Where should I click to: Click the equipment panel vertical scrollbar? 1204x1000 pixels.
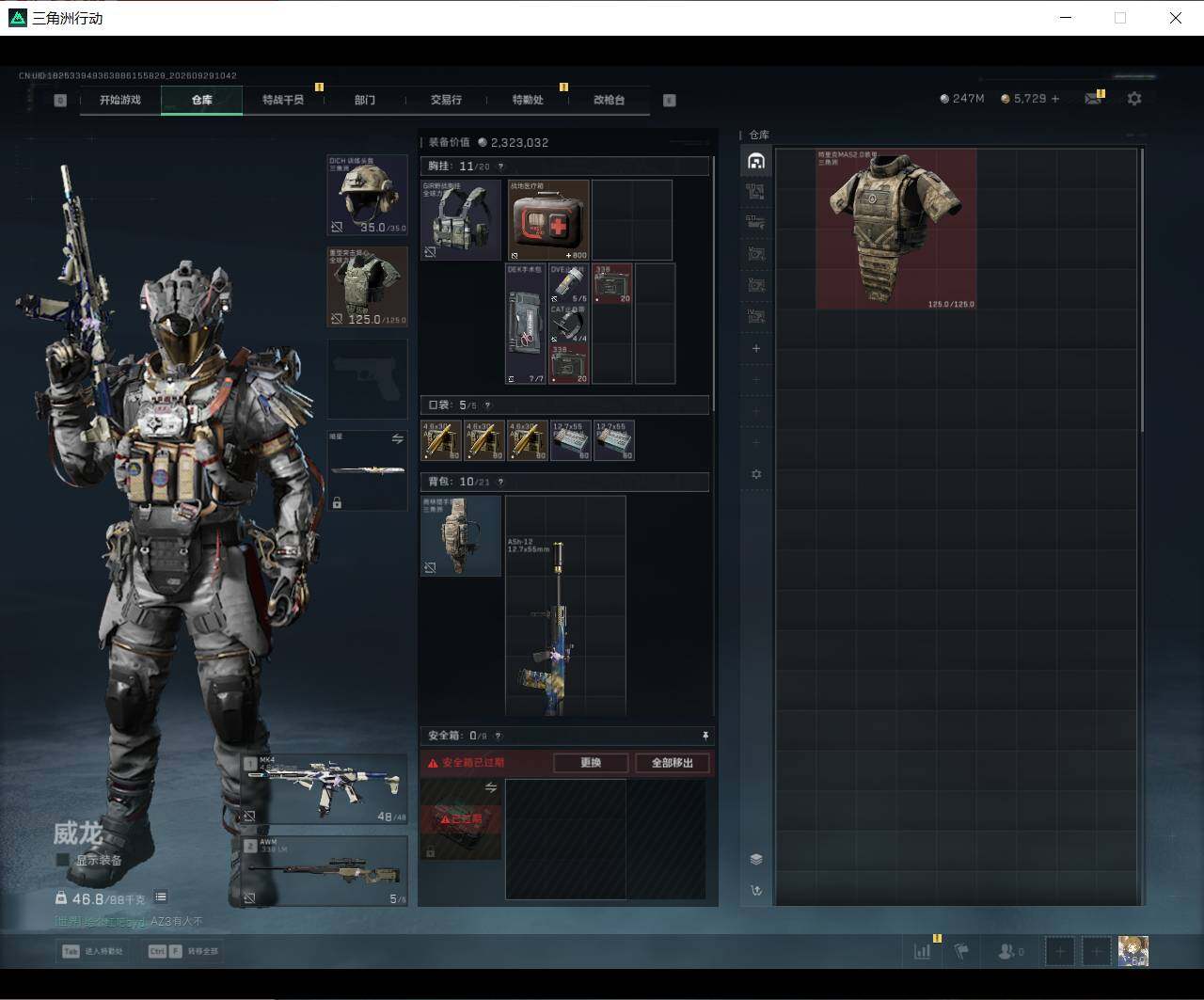[714, 282]
